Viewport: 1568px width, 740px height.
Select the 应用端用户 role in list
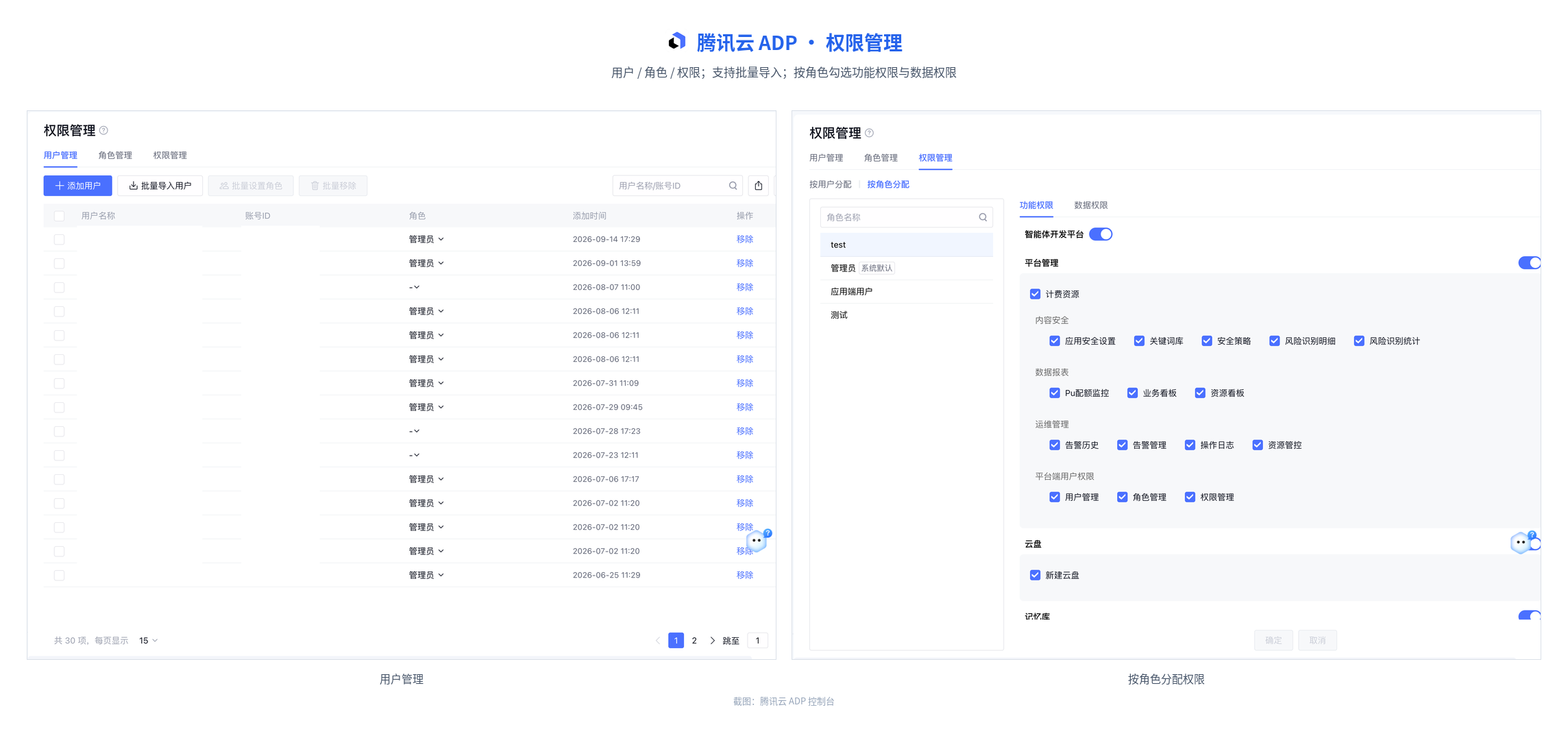(x=906, y=291)
